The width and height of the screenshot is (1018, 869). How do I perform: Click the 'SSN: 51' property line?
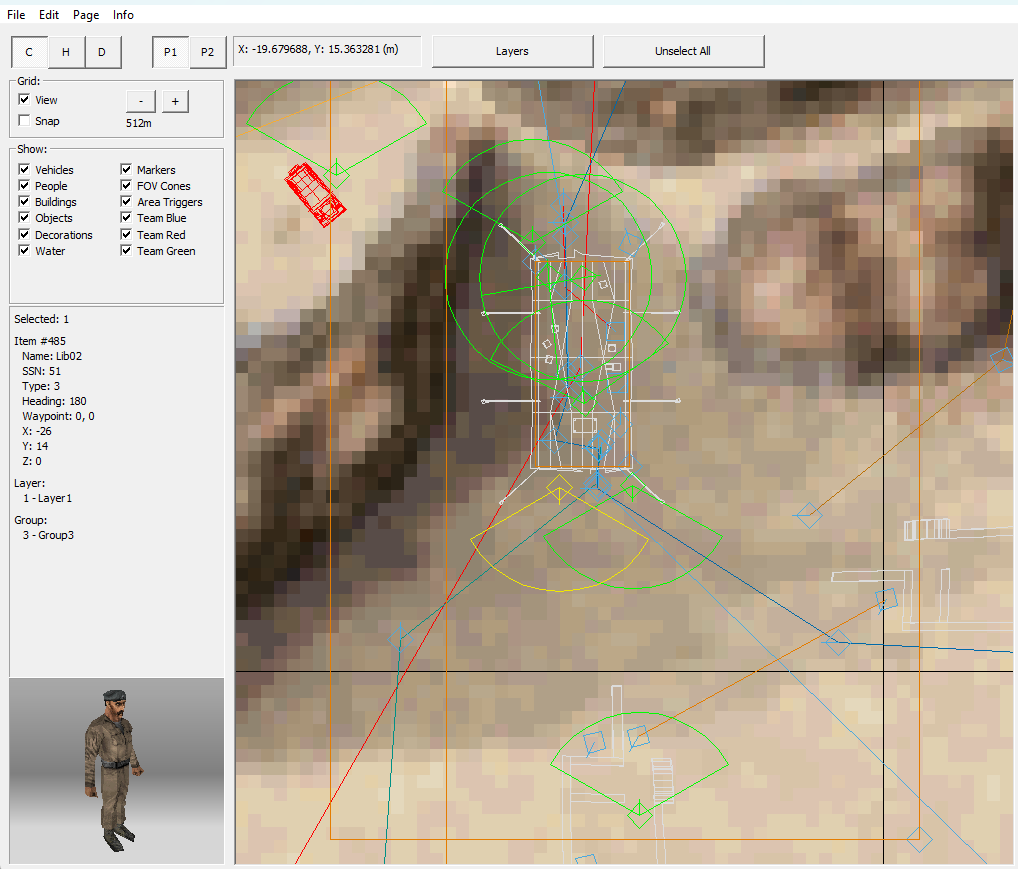[x=42, y=371]
